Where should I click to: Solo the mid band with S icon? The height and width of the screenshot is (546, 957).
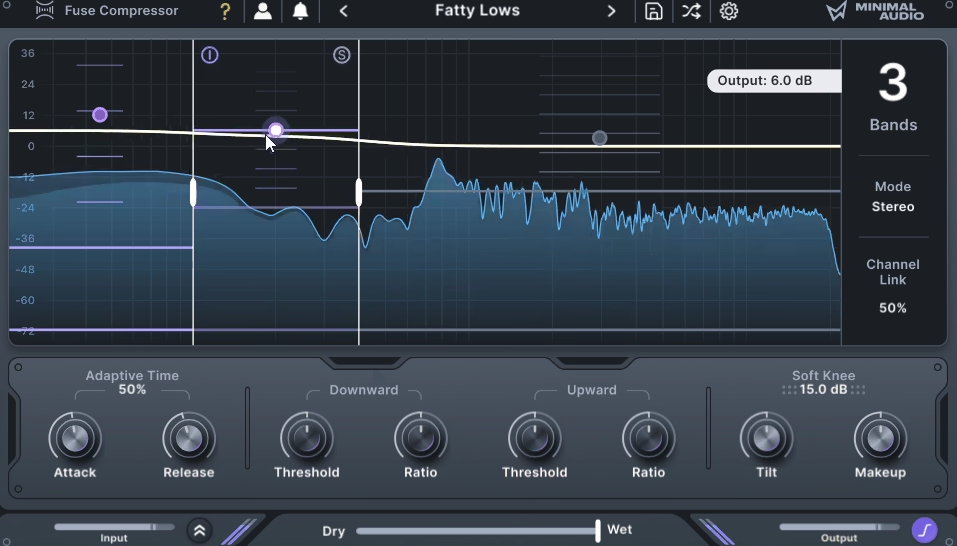point(342,56)
